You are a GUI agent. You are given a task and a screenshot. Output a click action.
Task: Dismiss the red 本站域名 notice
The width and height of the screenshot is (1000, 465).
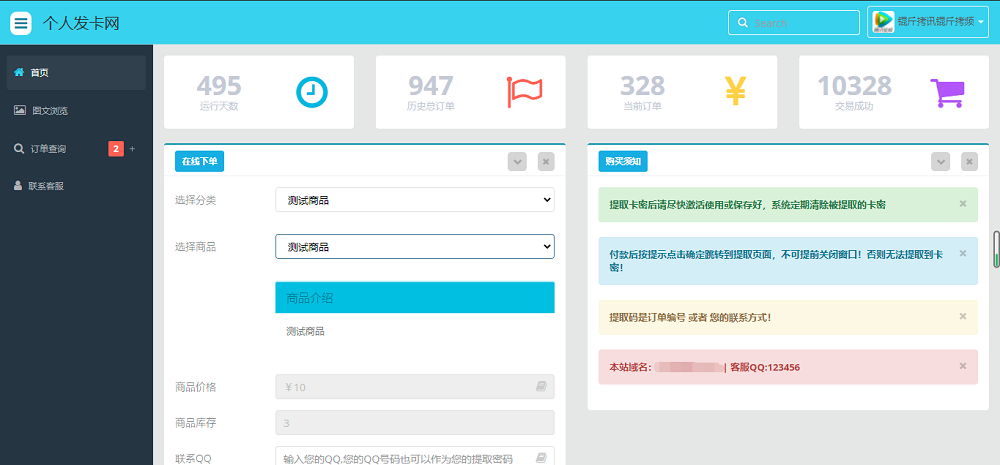[962, 366]
